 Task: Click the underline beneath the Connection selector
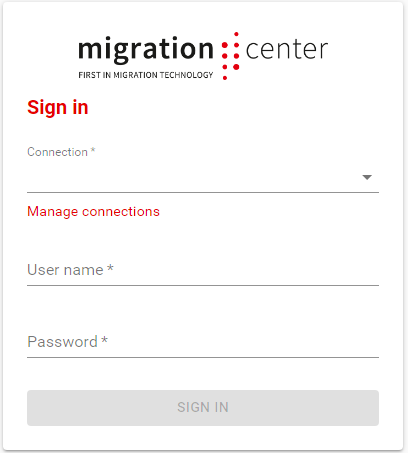click(203, 192)
